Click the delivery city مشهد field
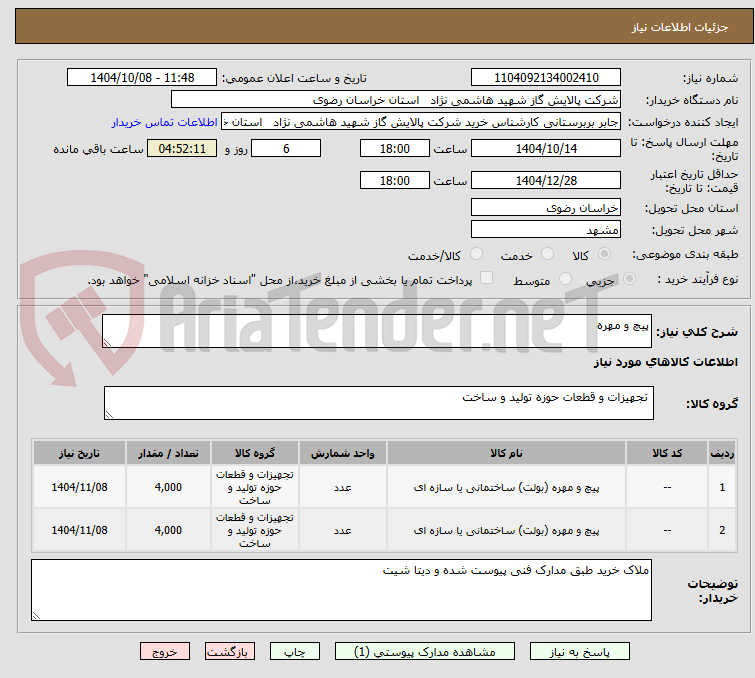The width and height of the screenshot is (755, 678). pyautogui.click(x=546, y=229)
